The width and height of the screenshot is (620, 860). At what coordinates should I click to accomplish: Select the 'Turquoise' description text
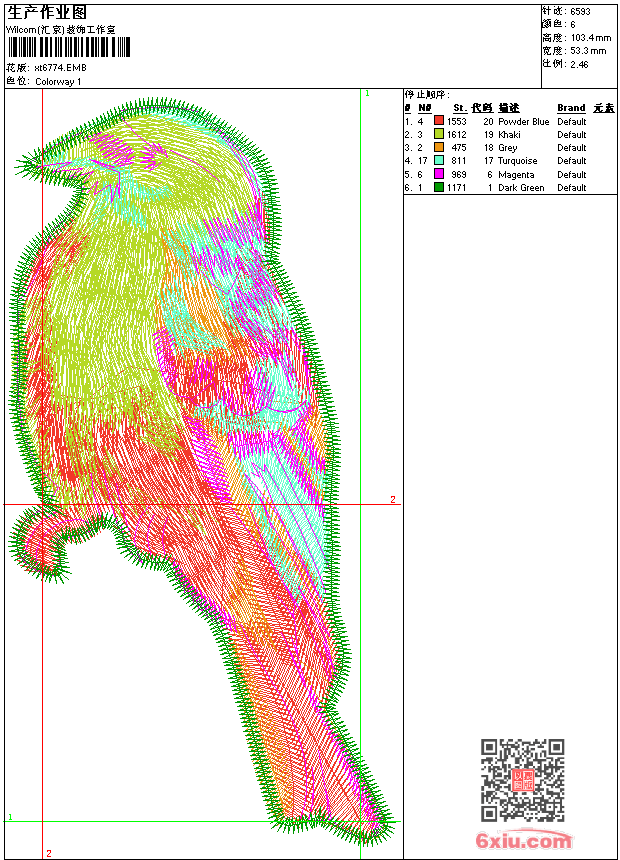(x=517, y=161)
